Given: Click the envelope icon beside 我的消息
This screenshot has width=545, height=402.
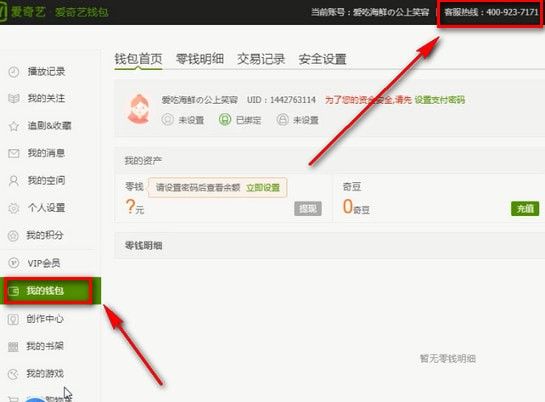Looking at the screenshot, I should (14, 153).
